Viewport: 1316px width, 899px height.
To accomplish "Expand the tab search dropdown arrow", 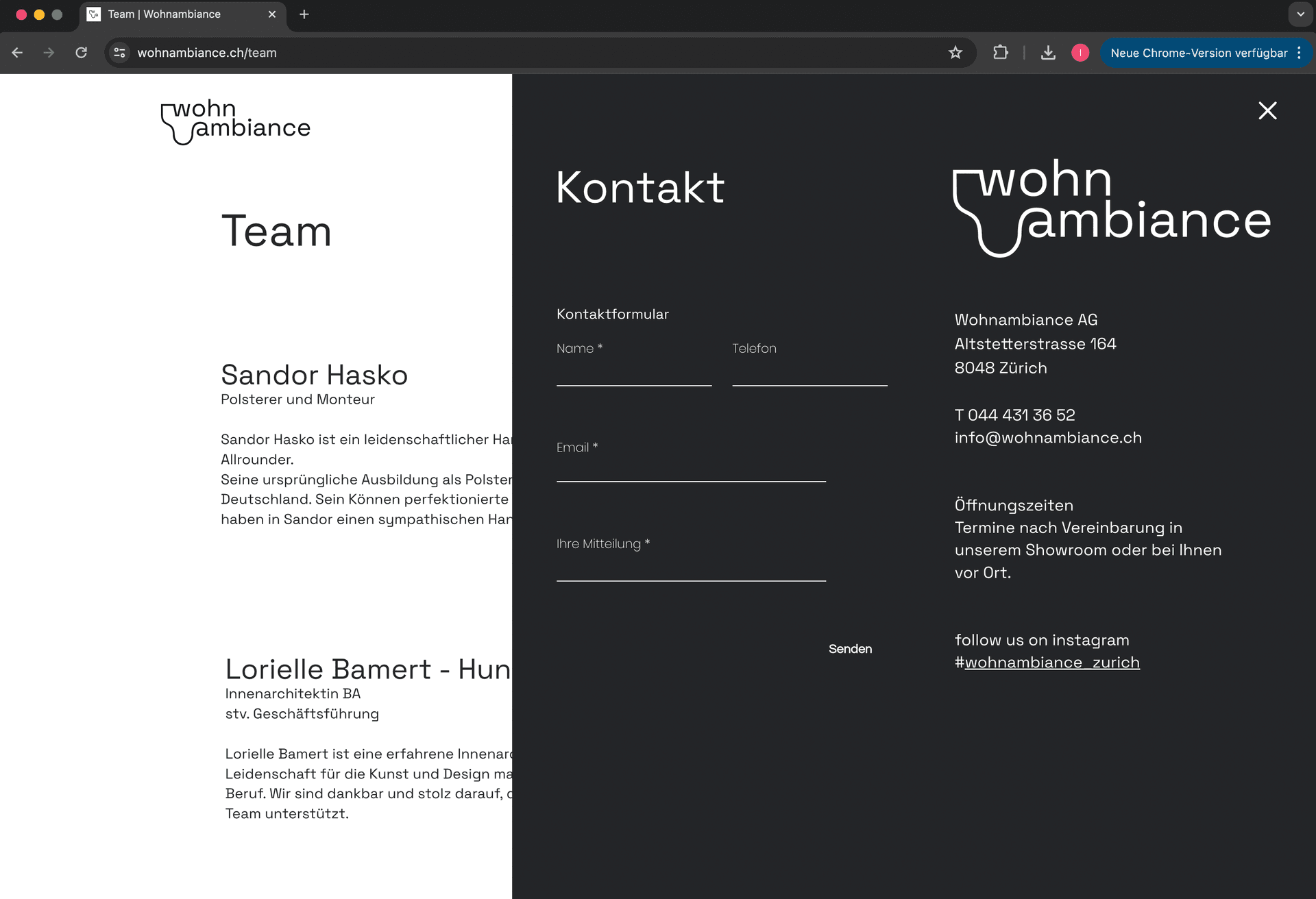I will (x=1300, y=14).
